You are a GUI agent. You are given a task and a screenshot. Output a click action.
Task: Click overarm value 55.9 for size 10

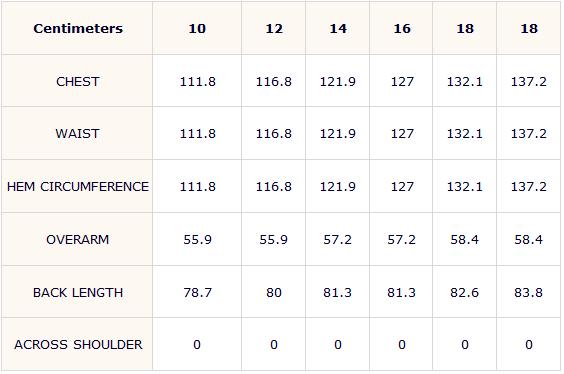coord(197,240)
